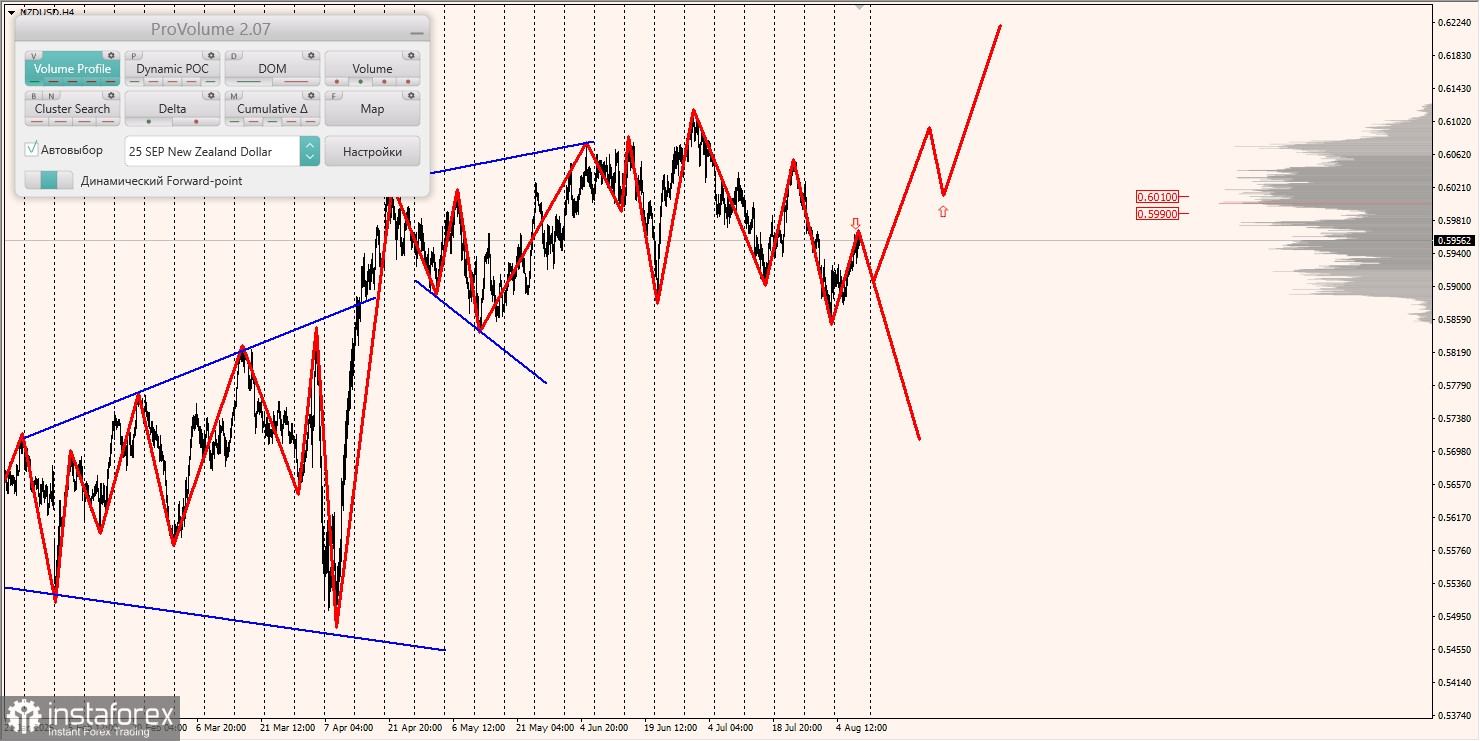1480x741 pixels.
Task: Click the P hotkey tag on Dynamic POC
Action: 134,56
